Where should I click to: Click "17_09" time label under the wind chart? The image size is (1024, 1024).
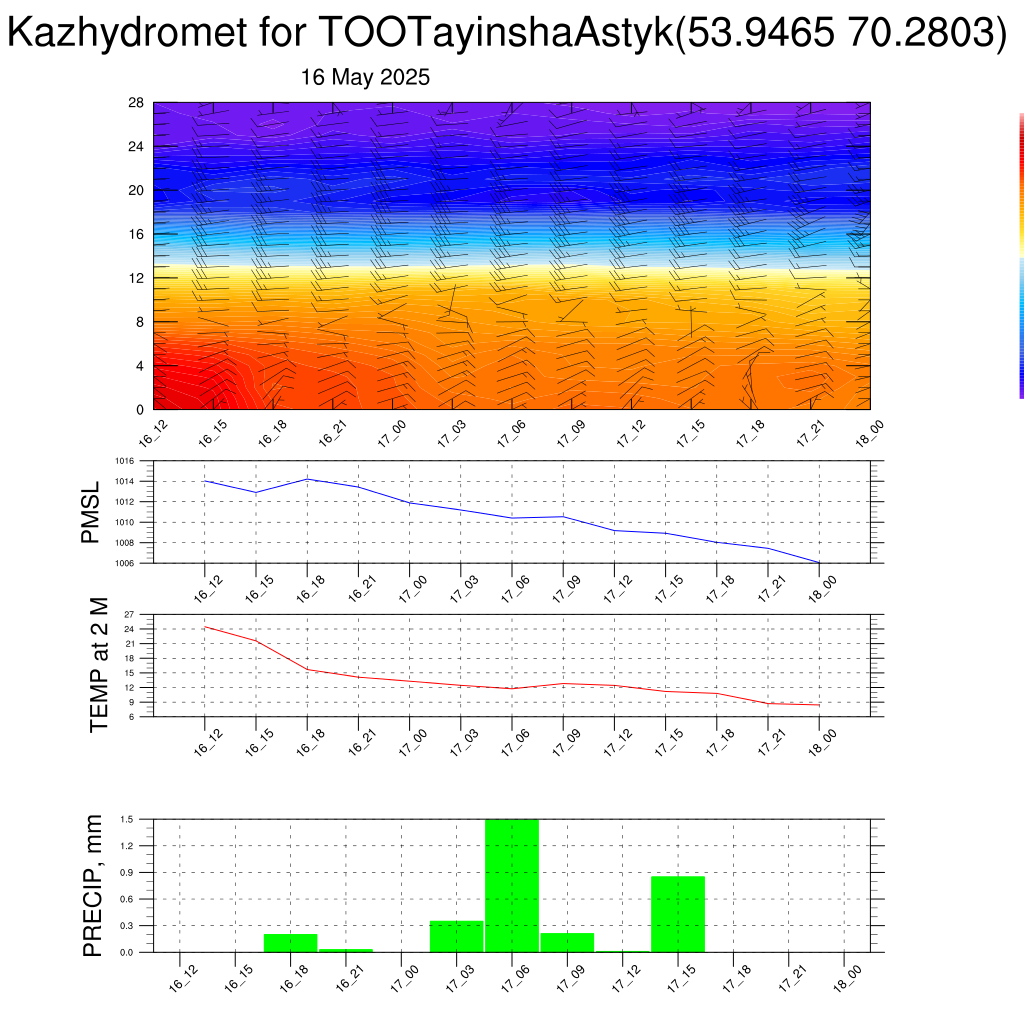point(571,434)
